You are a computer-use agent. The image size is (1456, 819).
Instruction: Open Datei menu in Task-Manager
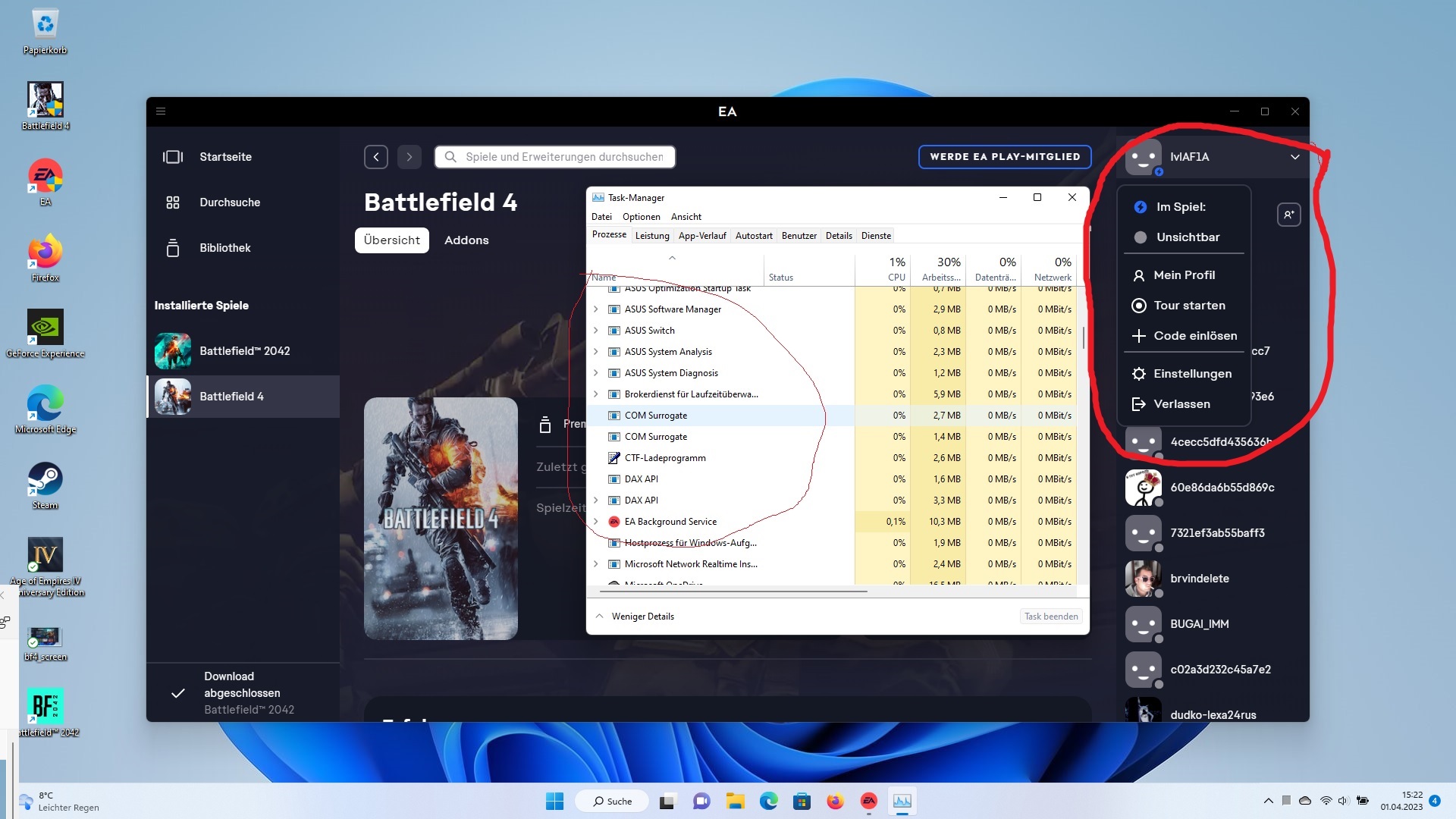(x=601, y=217)
